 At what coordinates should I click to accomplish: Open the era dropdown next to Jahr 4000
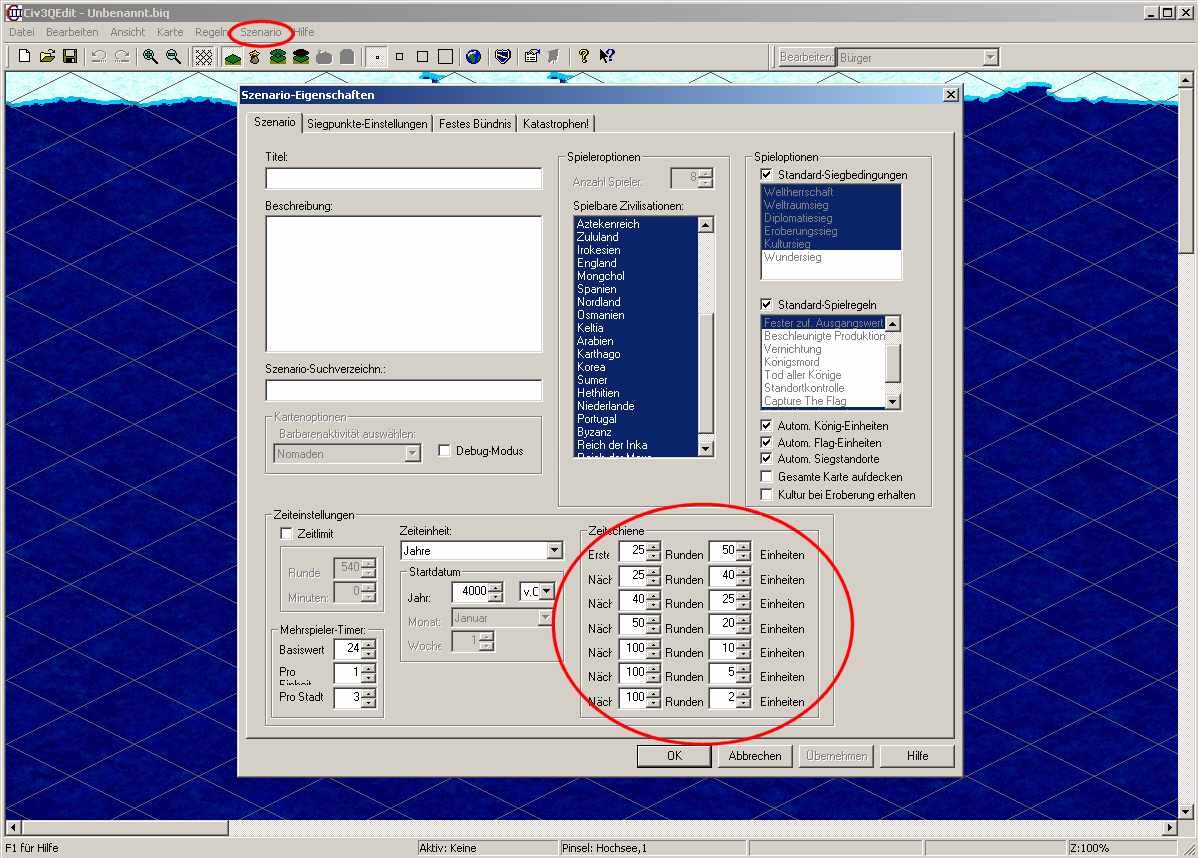(546, 592)
